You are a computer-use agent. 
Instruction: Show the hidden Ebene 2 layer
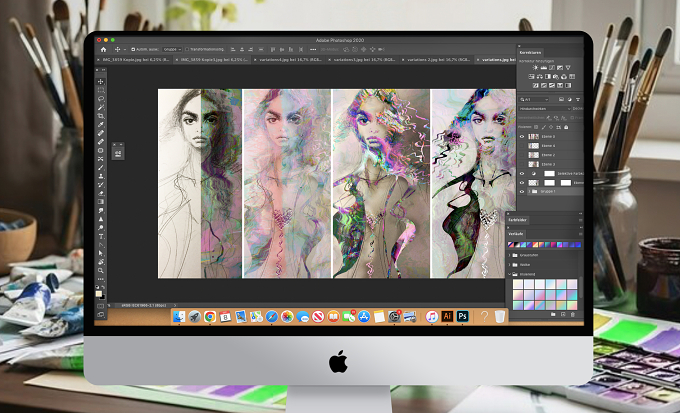[x=522, y=155]
